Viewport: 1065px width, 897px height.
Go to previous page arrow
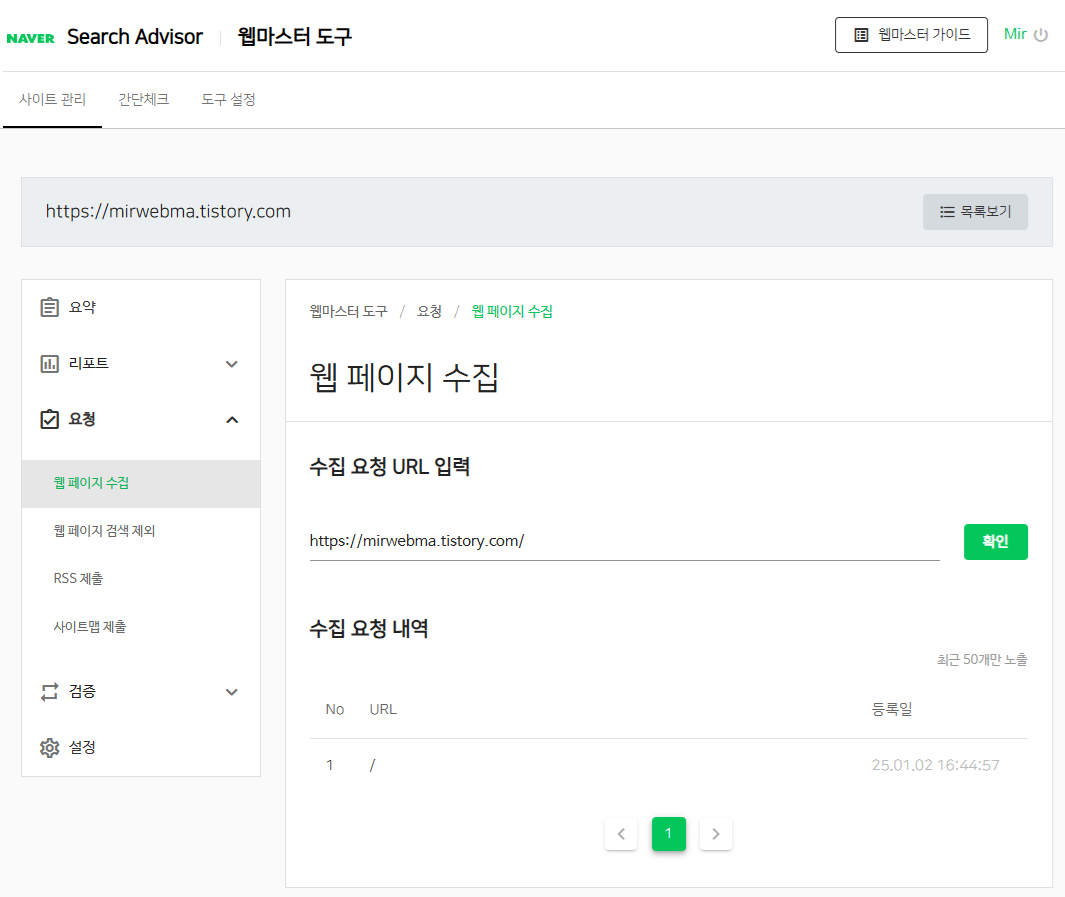pyautogui.click(x=621, y=834)
